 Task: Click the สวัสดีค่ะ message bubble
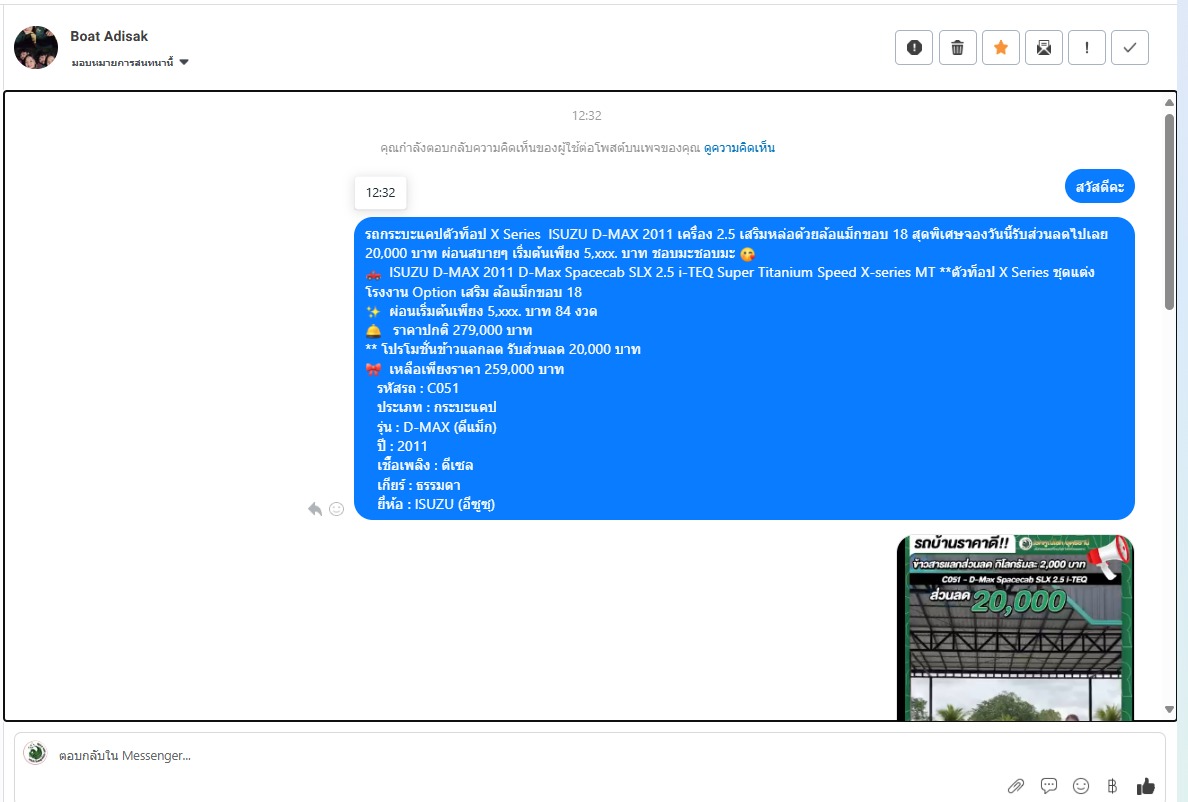click(x=1099, y=186)
